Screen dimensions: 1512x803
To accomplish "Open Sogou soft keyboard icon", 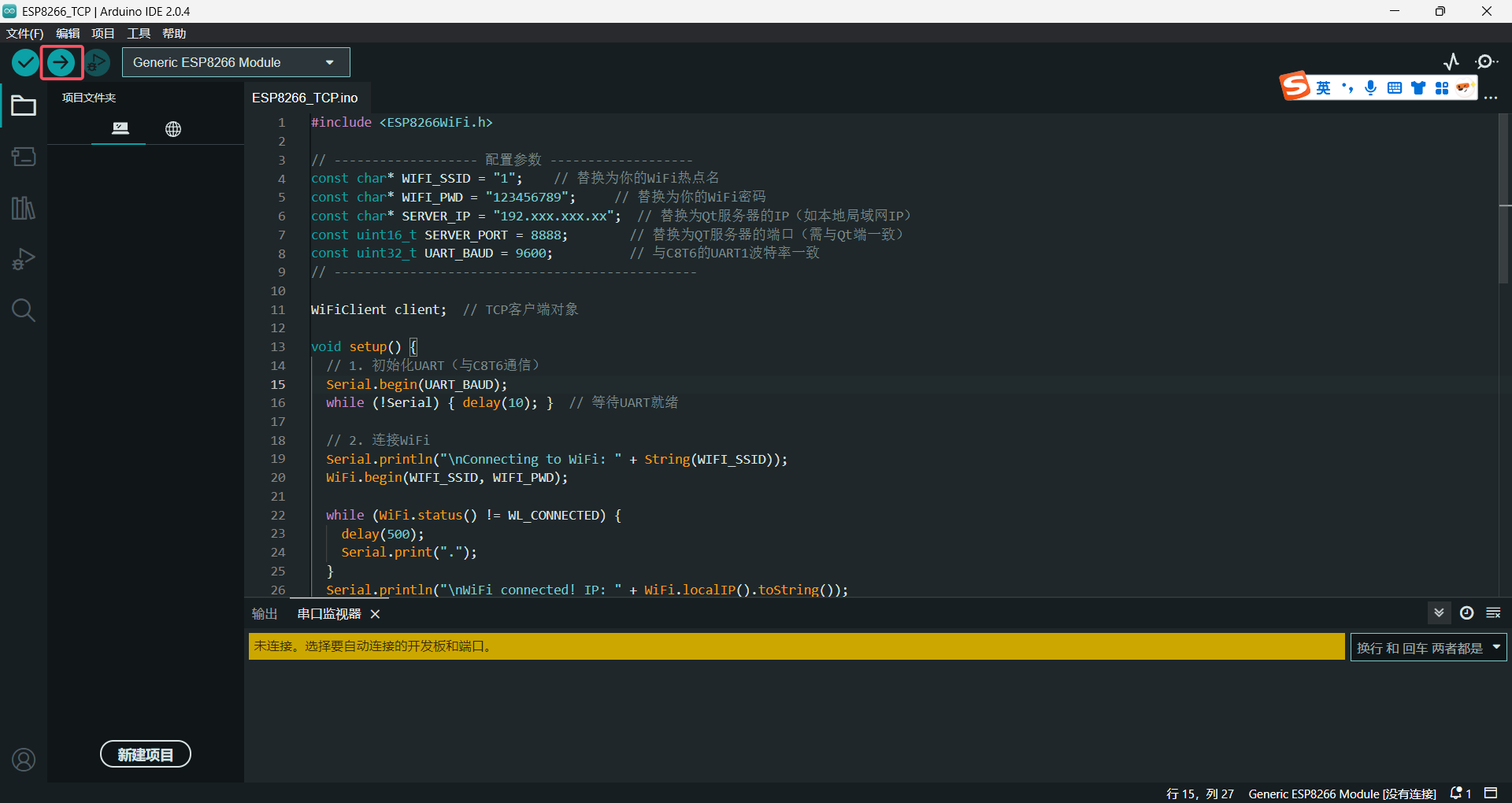I will pyautogui.click(x=1395, y=87).
